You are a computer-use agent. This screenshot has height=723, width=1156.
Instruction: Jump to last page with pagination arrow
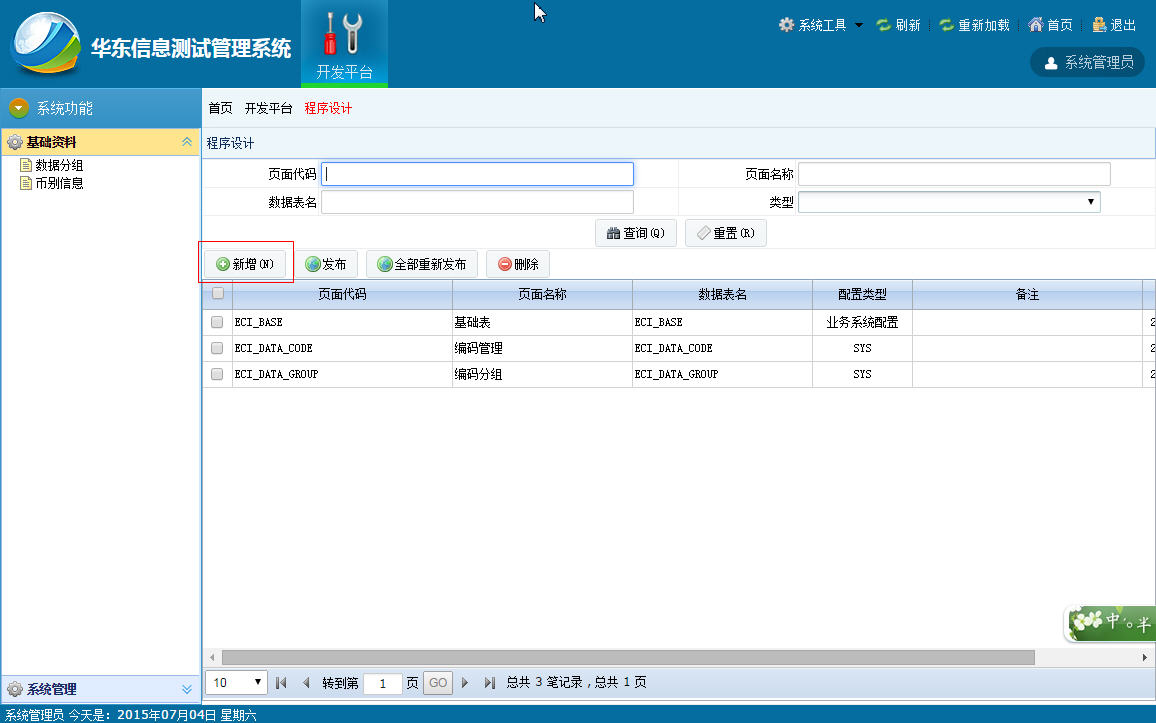click(x=490, y=682)
